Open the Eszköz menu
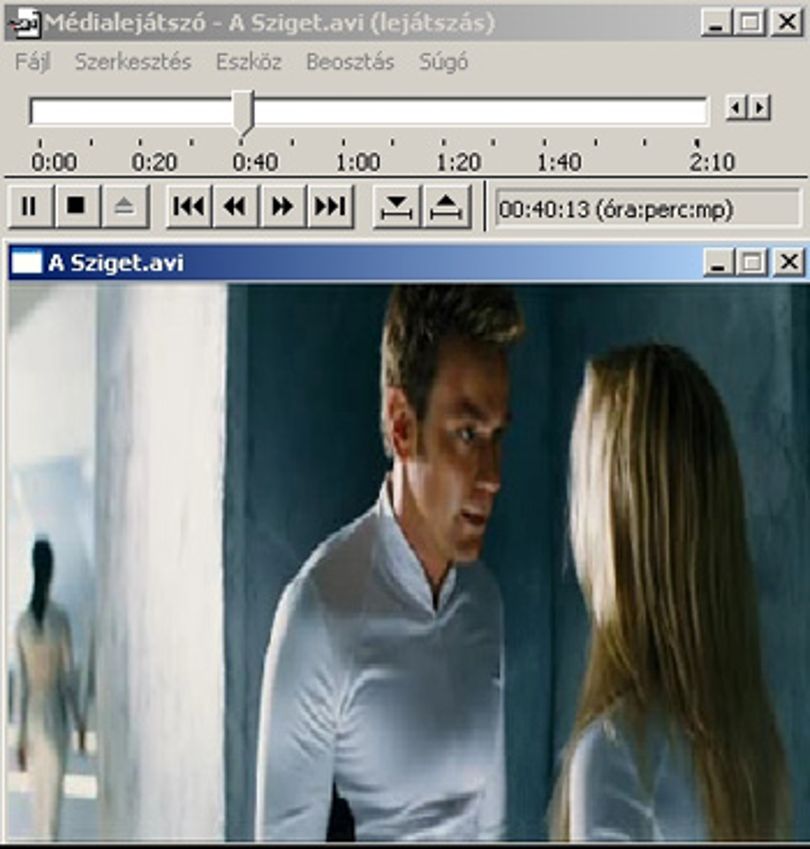 point(249,62)
